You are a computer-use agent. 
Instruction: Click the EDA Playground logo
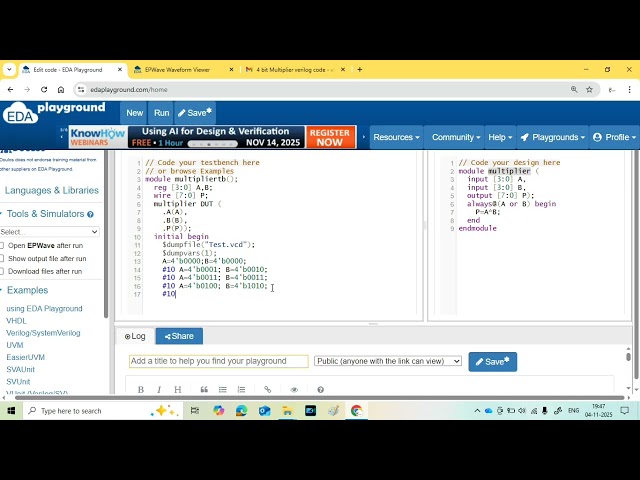54,113
